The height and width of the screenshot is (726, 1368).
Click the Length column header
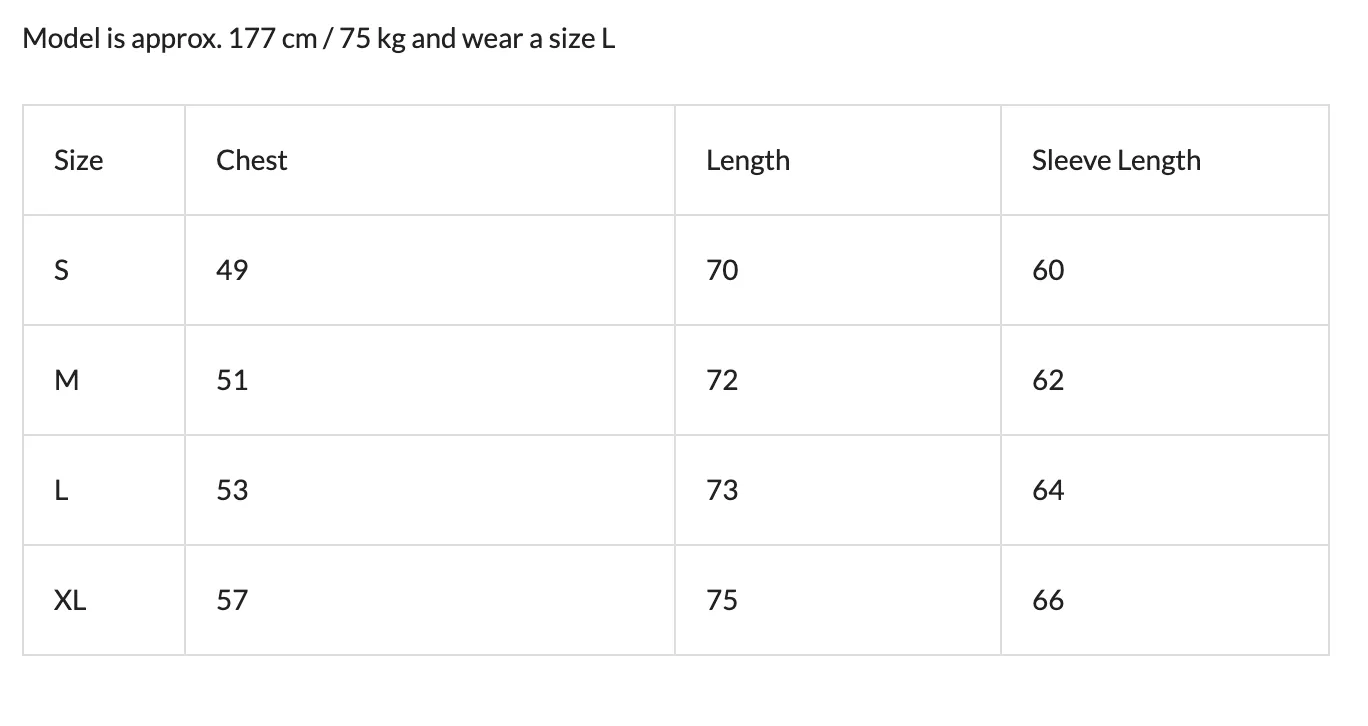[x=838, y=160]
